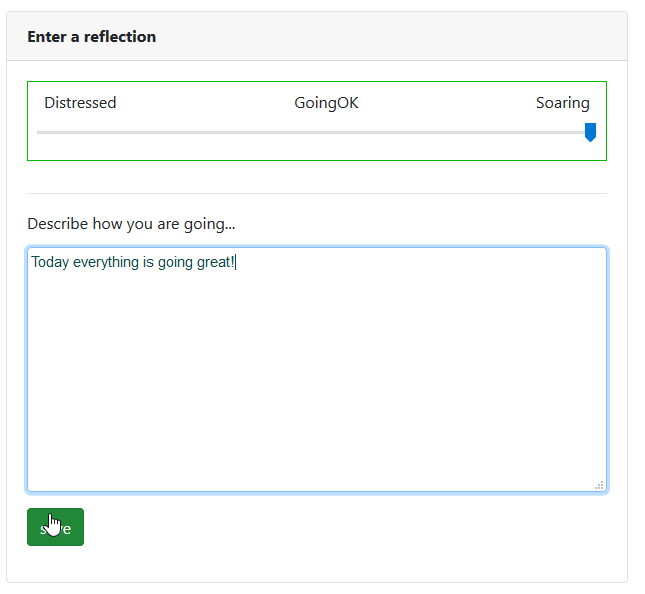The image size is (645, 594).
Task: Select the GoingOK label
Action: [x=326, y=103]
